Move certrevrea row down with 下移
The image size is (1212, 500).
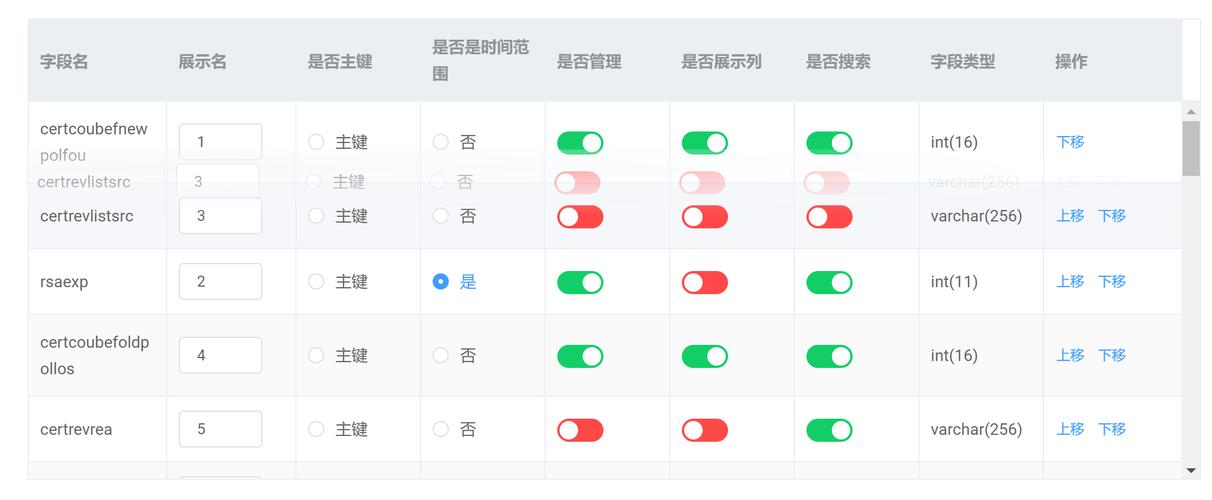pos(1112,429)
